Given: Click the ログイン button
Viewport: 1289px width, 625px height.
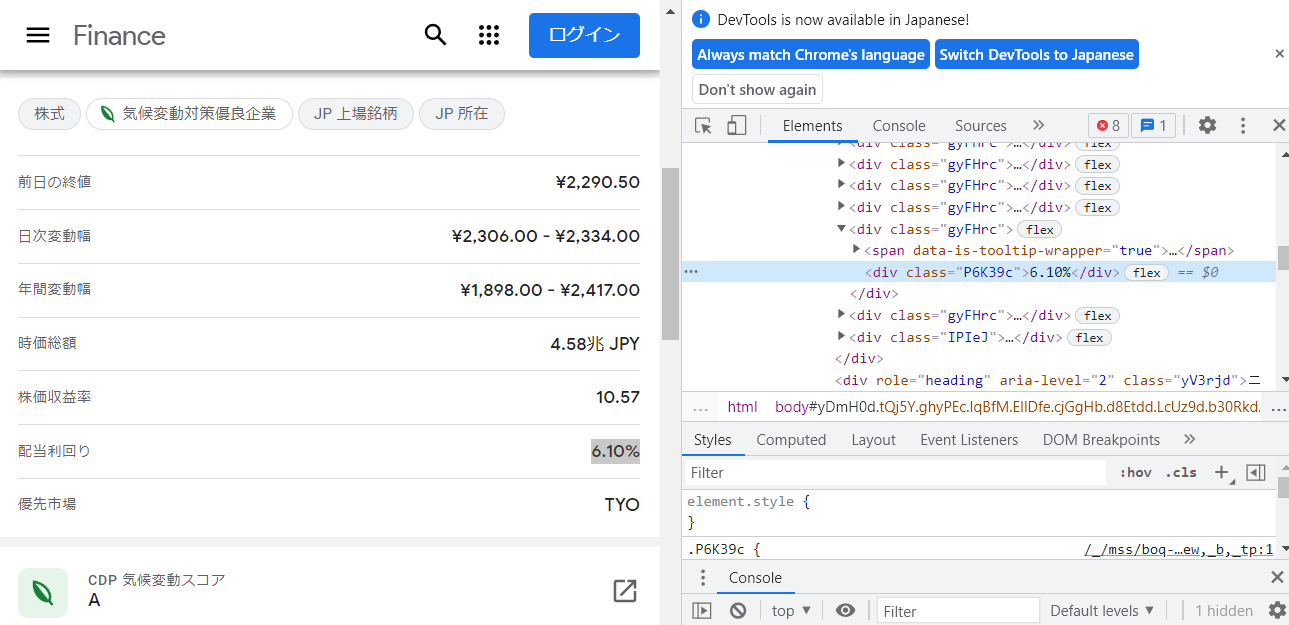Looking at the screenshot, I should point(584,35).
